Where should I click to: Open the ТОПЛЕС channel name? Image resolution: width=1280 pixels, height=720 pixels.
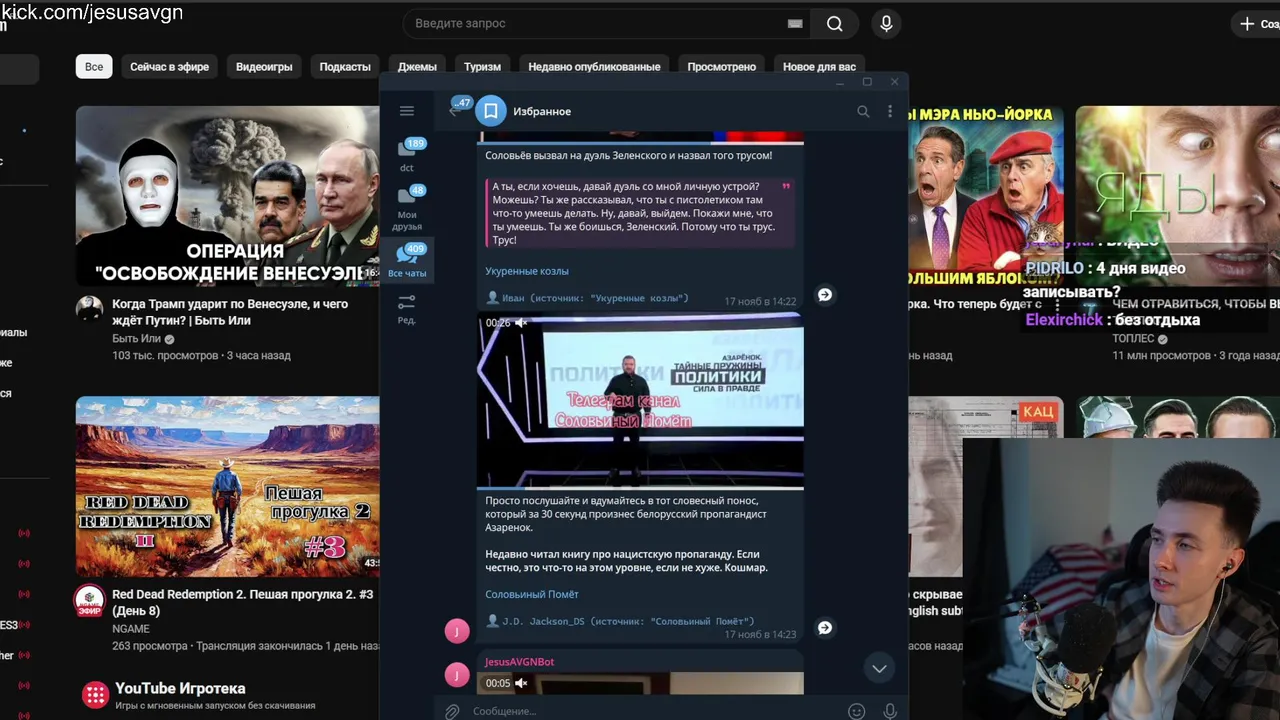(1133, 339)
